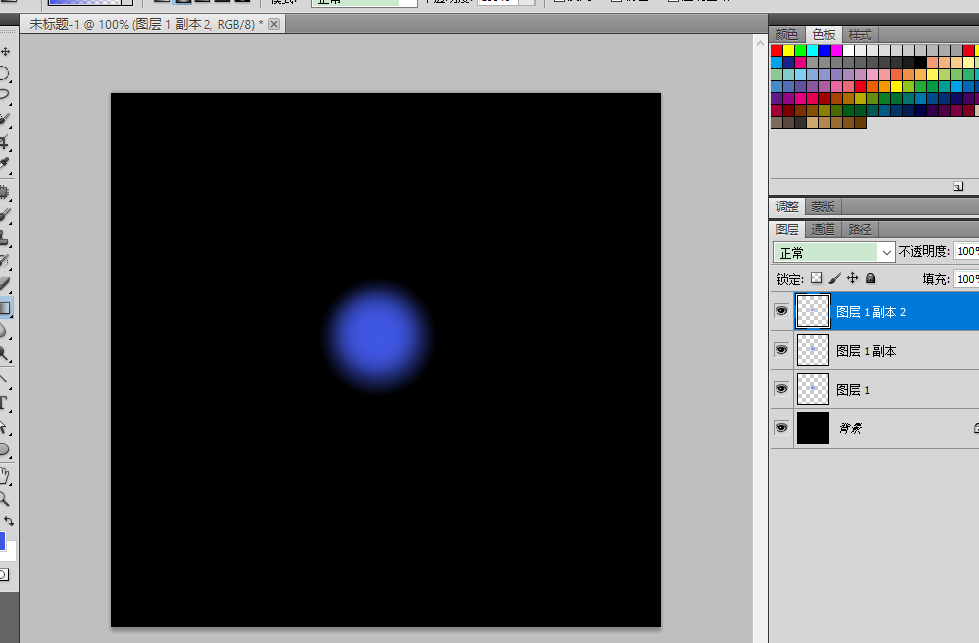Hide the 背景 layer

pos(781,428)
